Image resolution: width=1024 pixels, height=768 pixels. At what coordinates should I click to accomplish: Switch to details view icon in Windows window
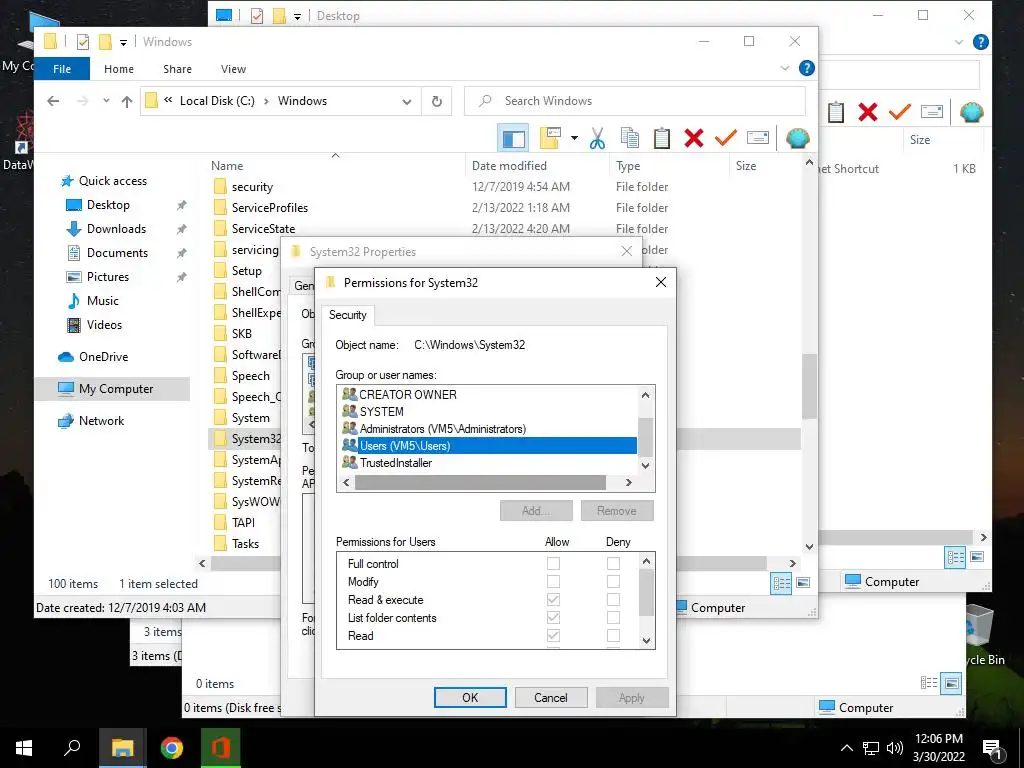[x=782, y=583]
